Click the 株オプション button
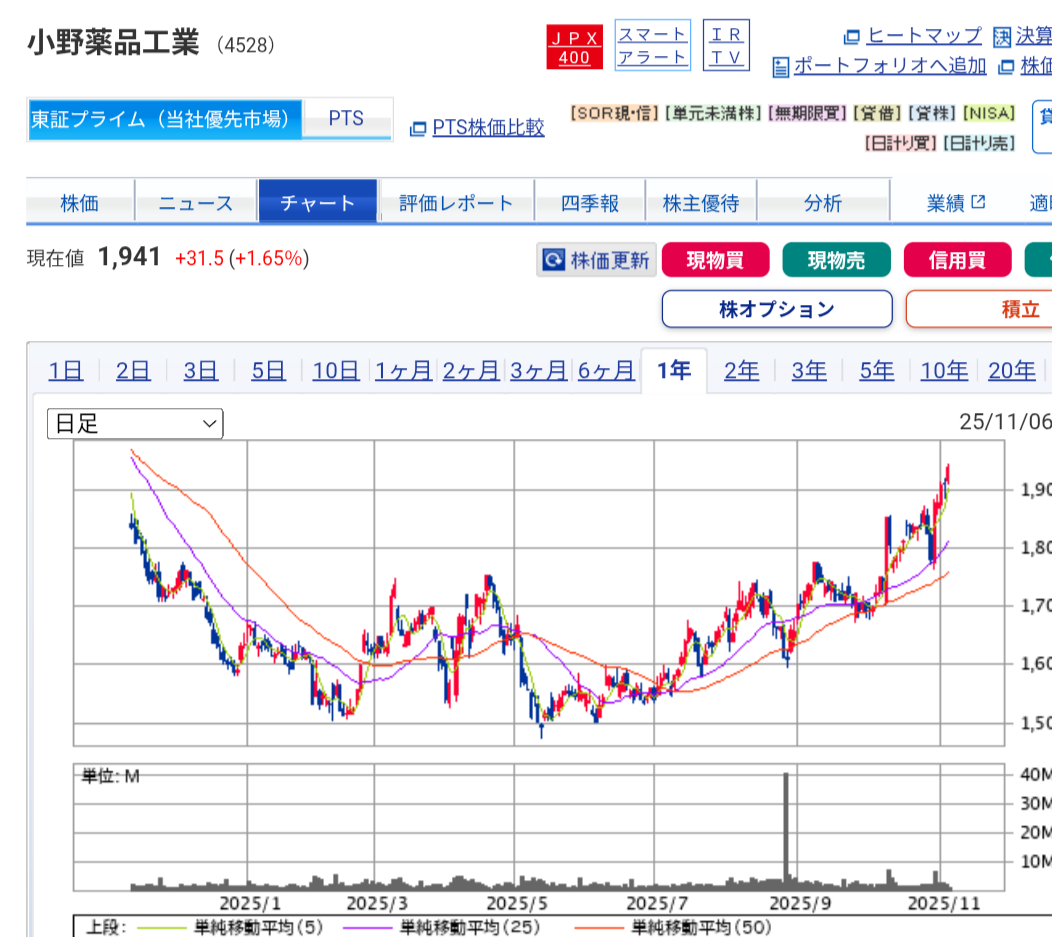The width and height of the screenshot is (1052, 937). (777, 309)
